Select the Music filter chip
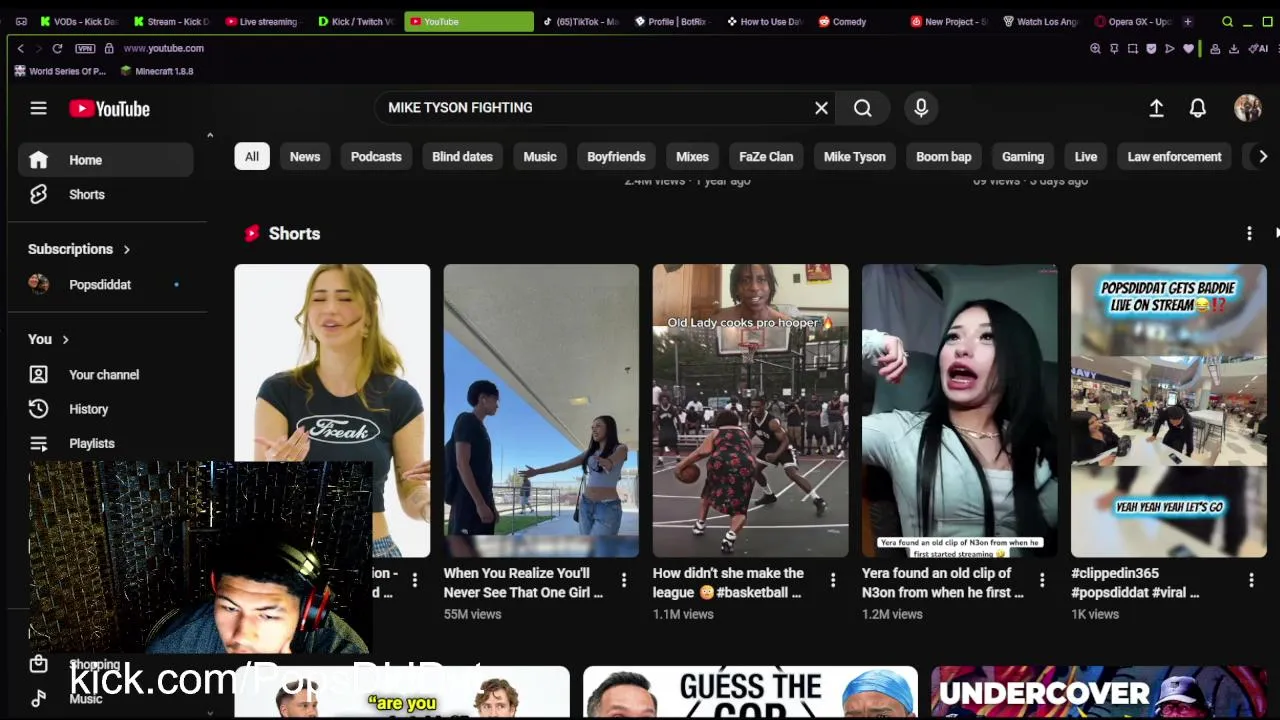The height and width of the screenshot is (720, 1280). coord(540,156)
